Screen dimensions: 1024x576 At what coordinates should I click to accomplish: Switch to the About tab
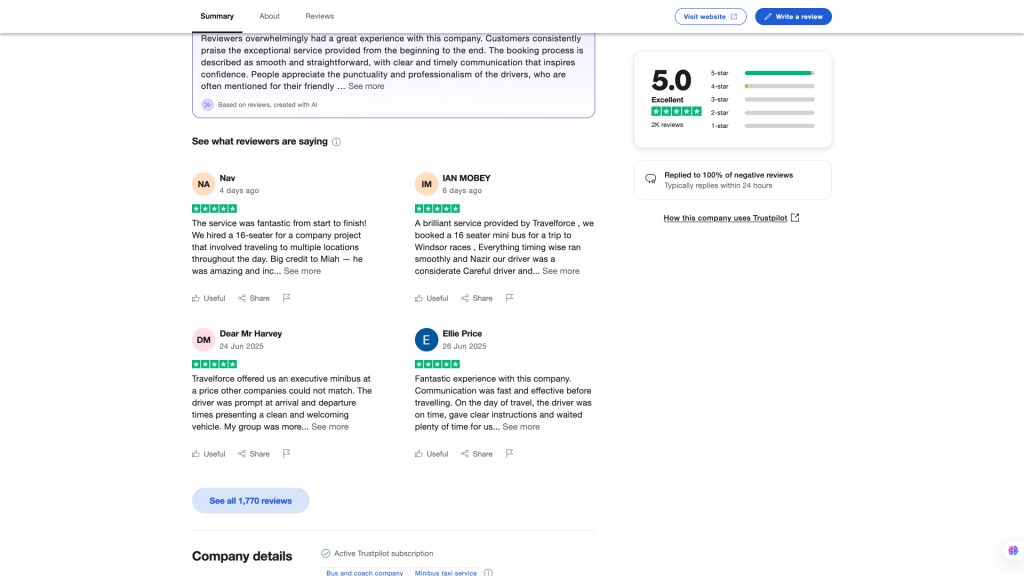click(269, 16)
